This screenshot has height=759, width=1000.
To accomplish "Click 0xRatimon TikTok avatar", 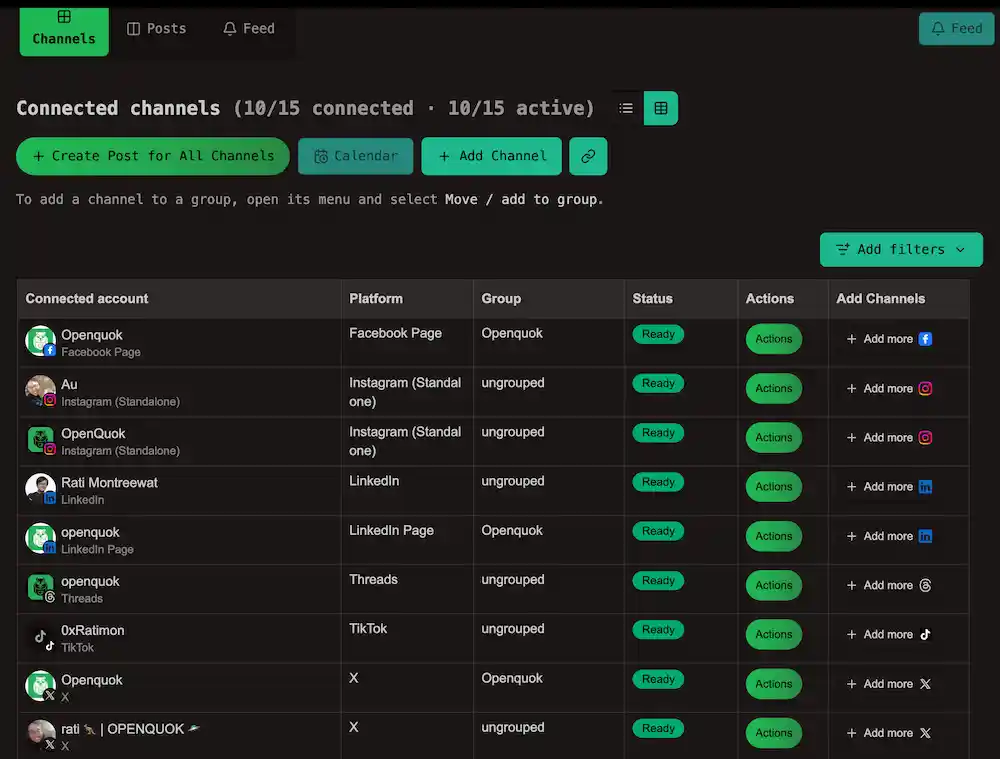I will [x=40, y=637].
